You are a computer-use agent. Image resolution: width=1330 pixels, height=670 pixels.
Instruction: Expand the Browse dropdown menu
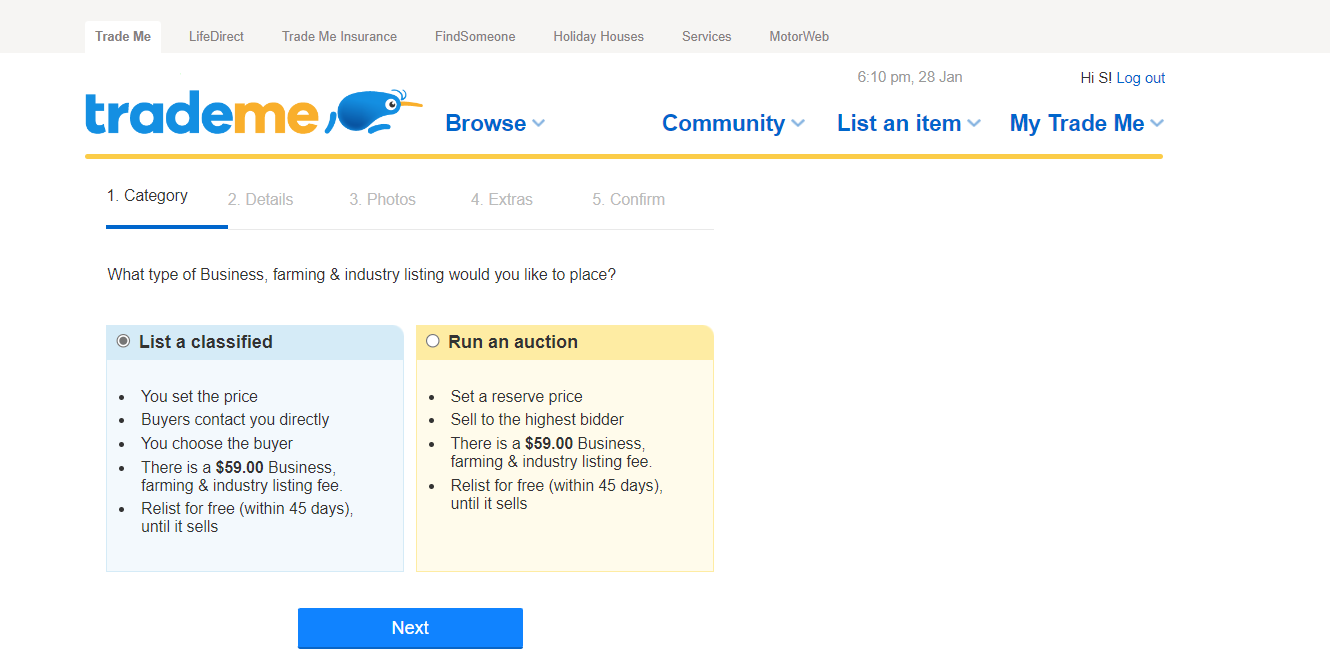(x=495, y=123)
